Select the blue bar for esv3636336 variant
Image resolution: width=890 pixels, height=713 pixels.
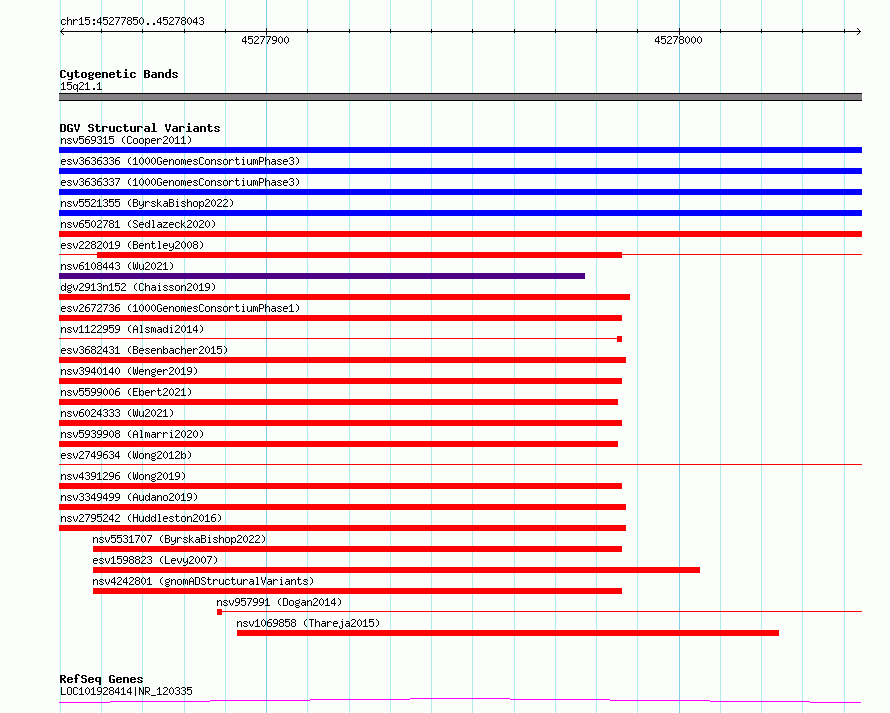(460, 171)
